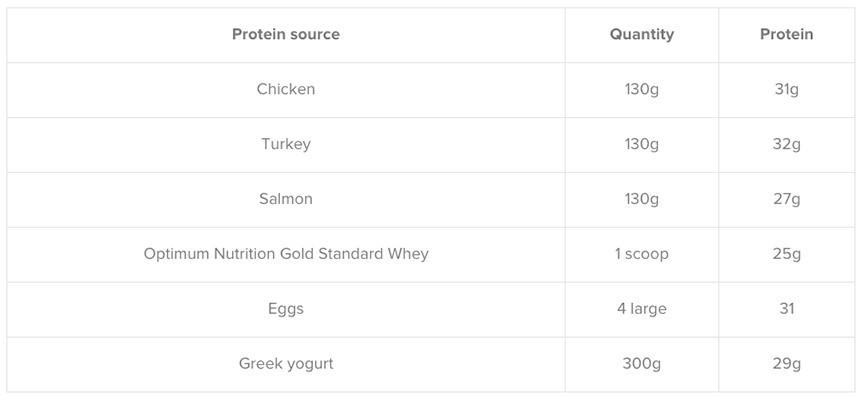
Task: Select the Eggs row label
Action: coord(286,309)
